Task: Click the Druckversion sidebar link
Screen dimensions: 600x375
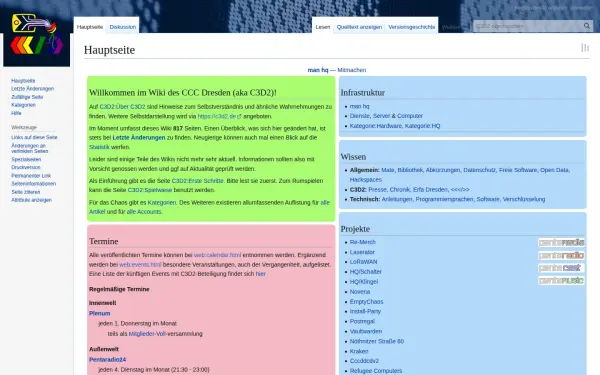Action: point(26,168)
